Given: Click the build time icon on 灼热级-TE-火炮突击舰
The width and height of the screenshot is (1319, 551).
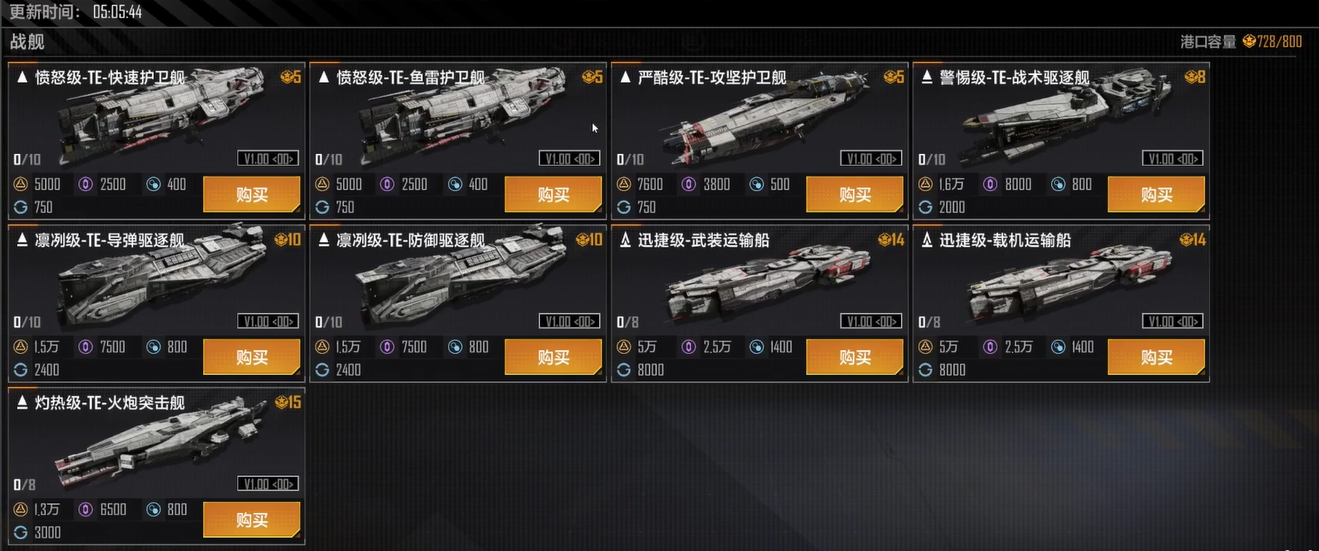Looking at the screenshot, I should pyautogui.click(x=21, y=533).
